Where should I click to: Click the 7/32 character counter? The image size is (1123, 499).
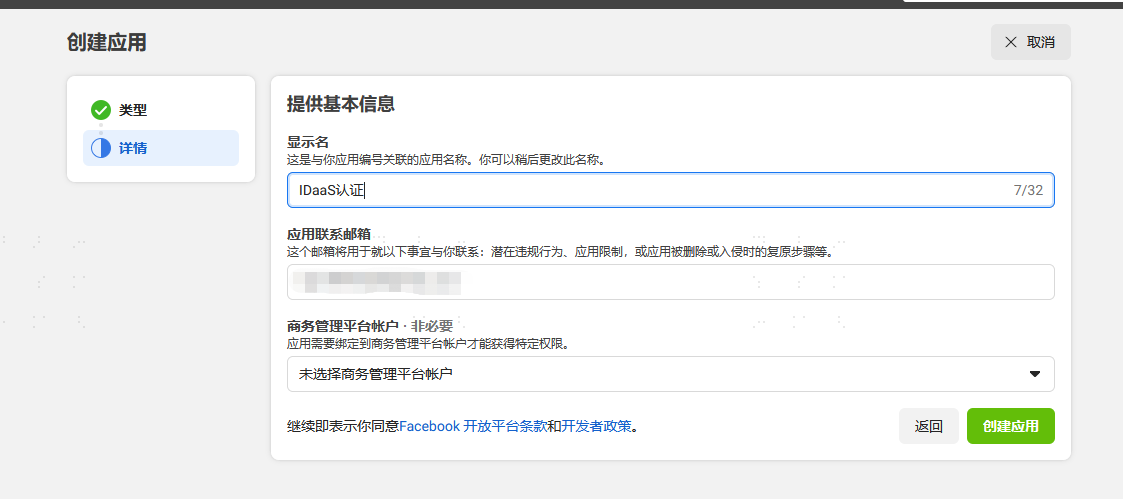point(1028,190)
